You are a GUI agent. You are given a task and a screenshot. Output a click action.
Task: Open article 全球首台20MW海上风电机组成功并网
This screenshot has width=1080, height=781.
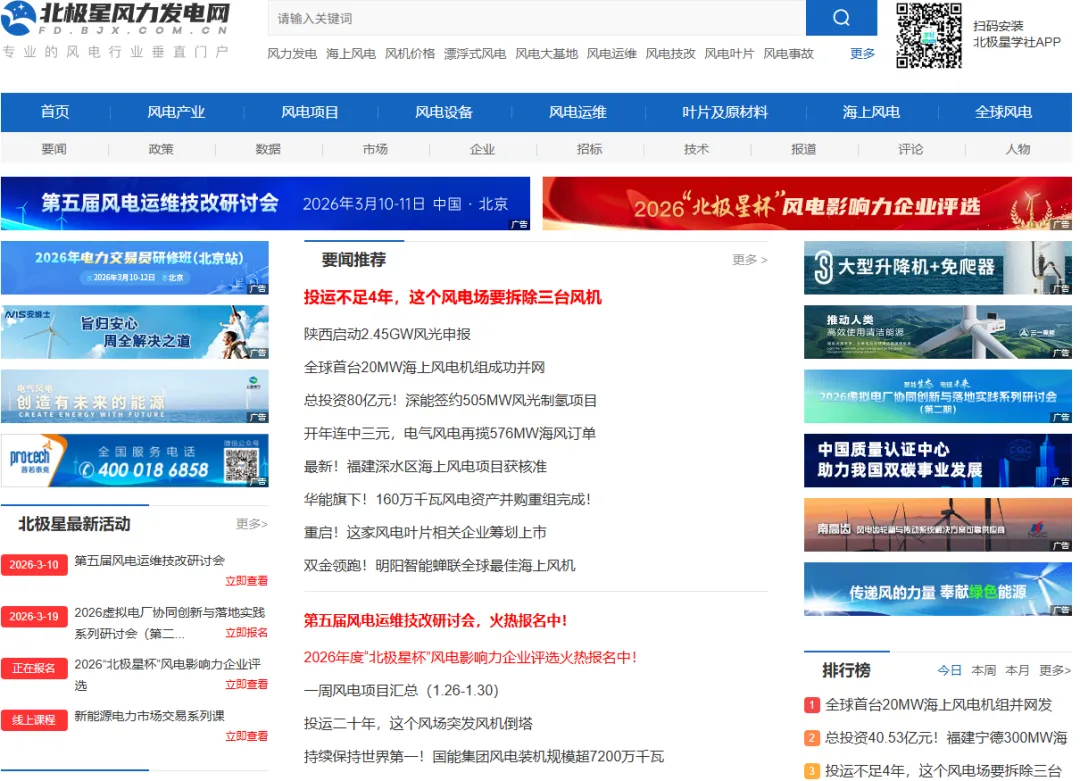[424, 367]
